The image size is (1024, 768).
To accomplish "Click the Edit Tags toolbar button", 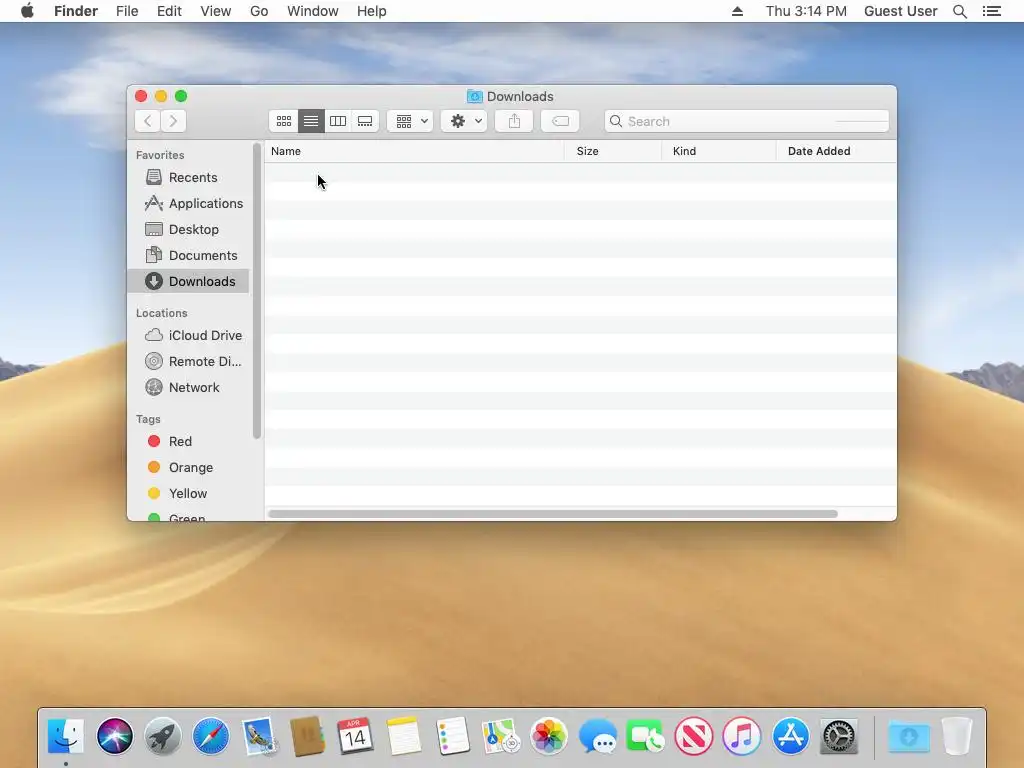I will [x=560, y=121].
